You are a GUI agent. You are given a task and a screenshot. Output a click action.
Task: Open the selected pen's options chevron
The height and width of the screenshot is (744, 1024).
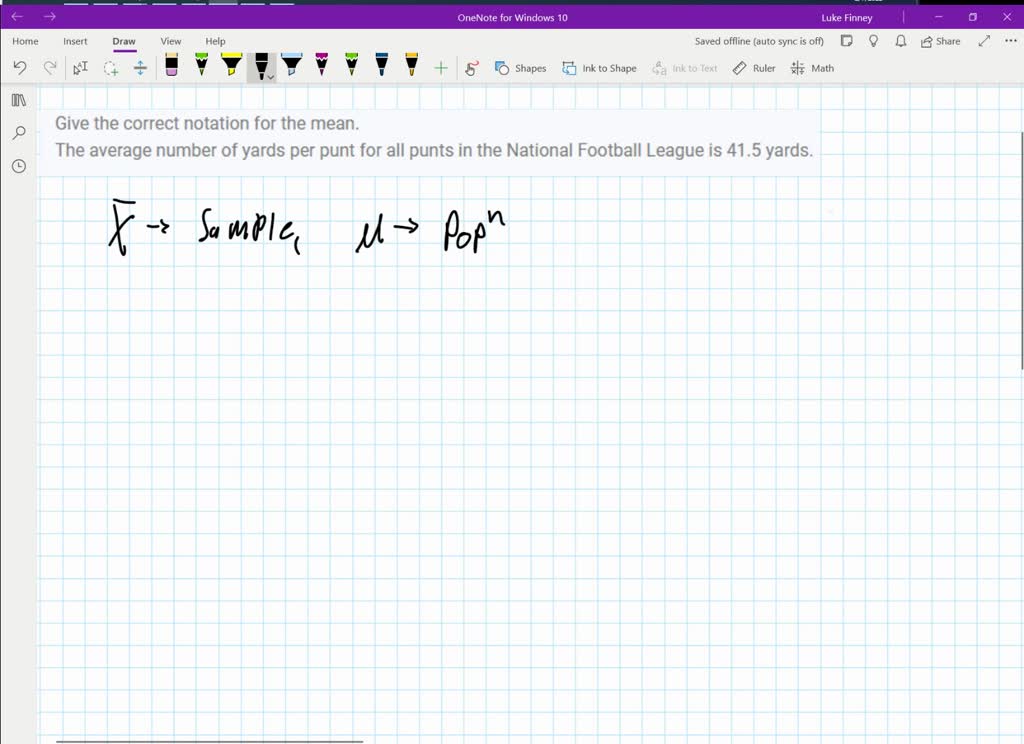pos(271,76)
